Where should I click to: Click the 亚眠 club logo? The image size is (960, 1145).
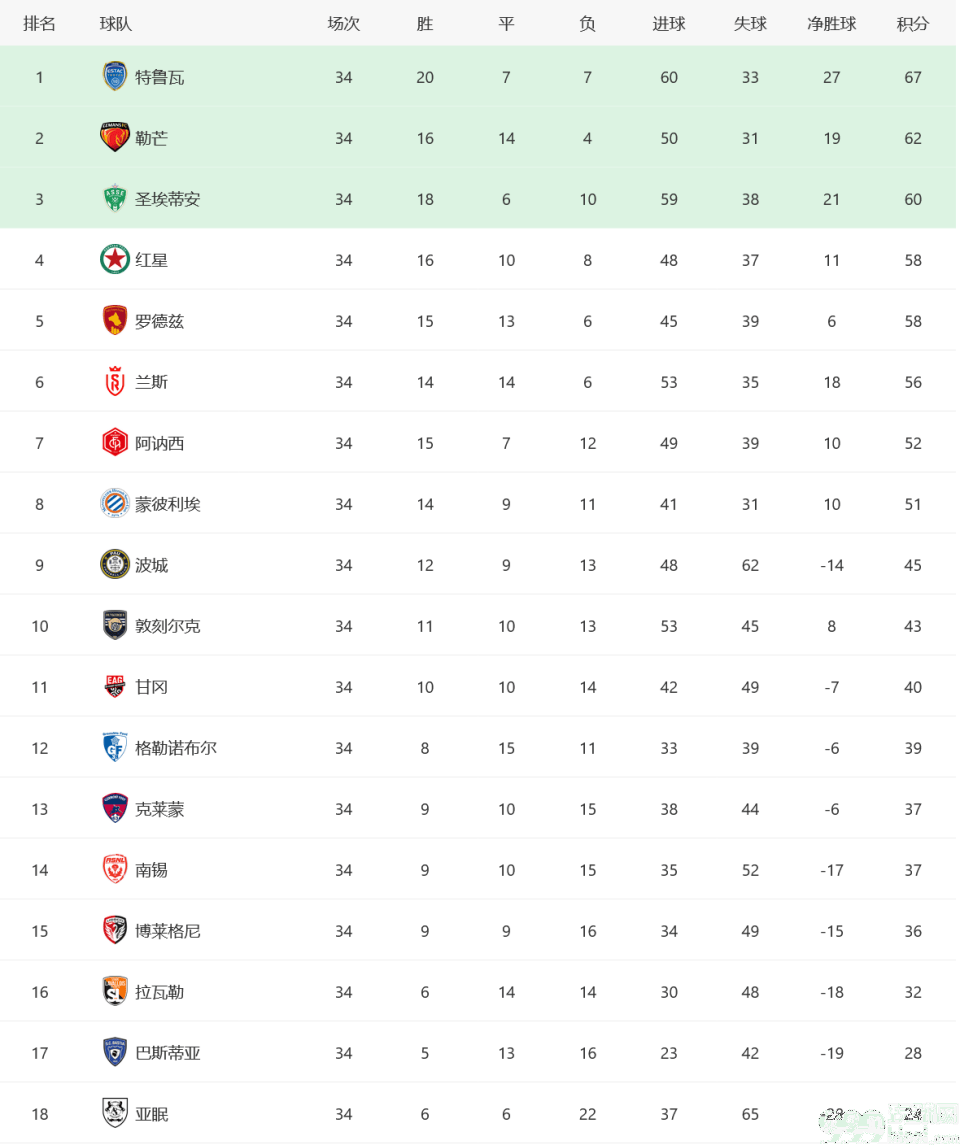[115, 1113]
